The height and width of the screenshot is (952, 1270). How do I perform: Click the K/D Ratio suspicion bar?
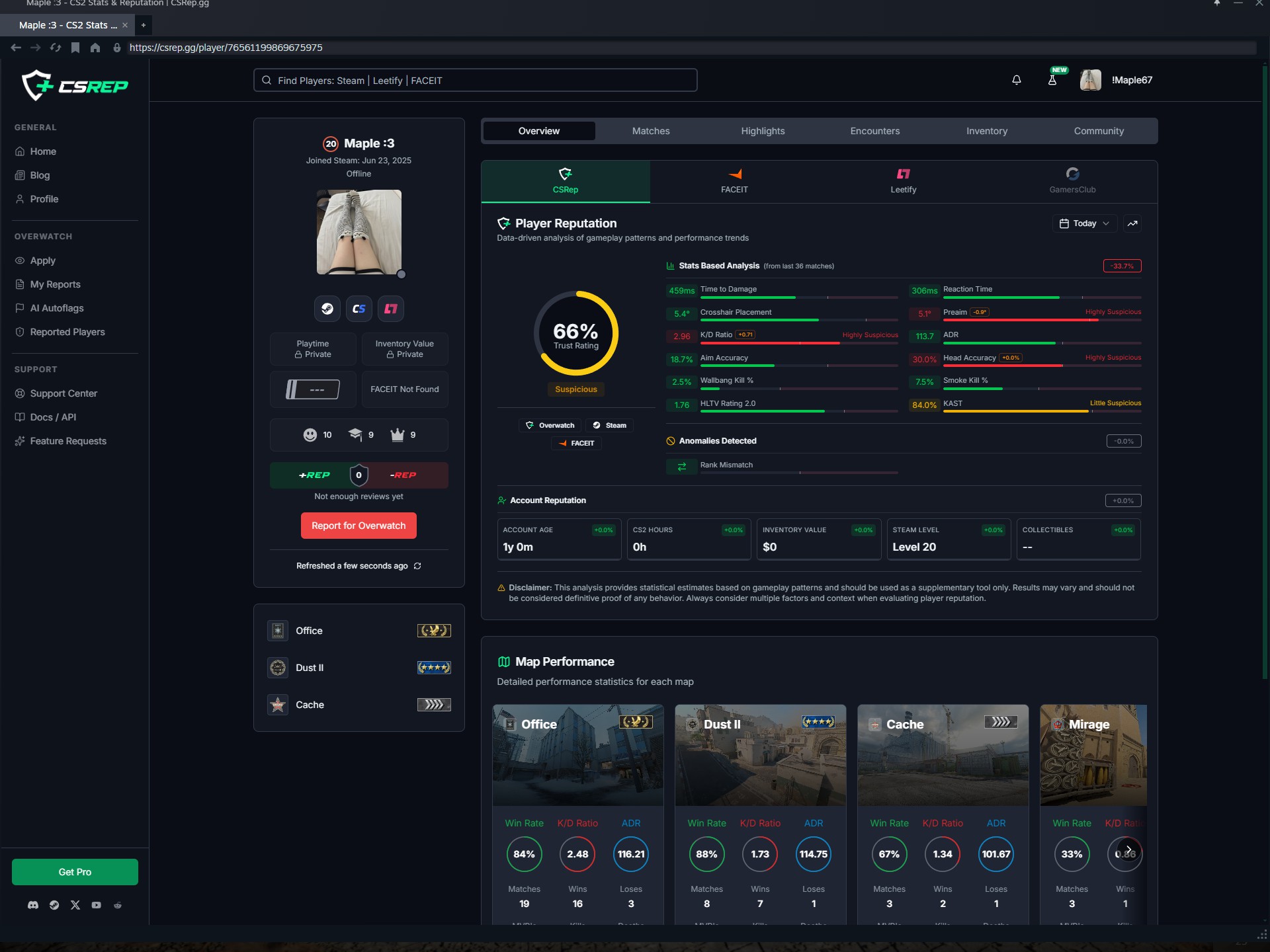pos(799,343)
